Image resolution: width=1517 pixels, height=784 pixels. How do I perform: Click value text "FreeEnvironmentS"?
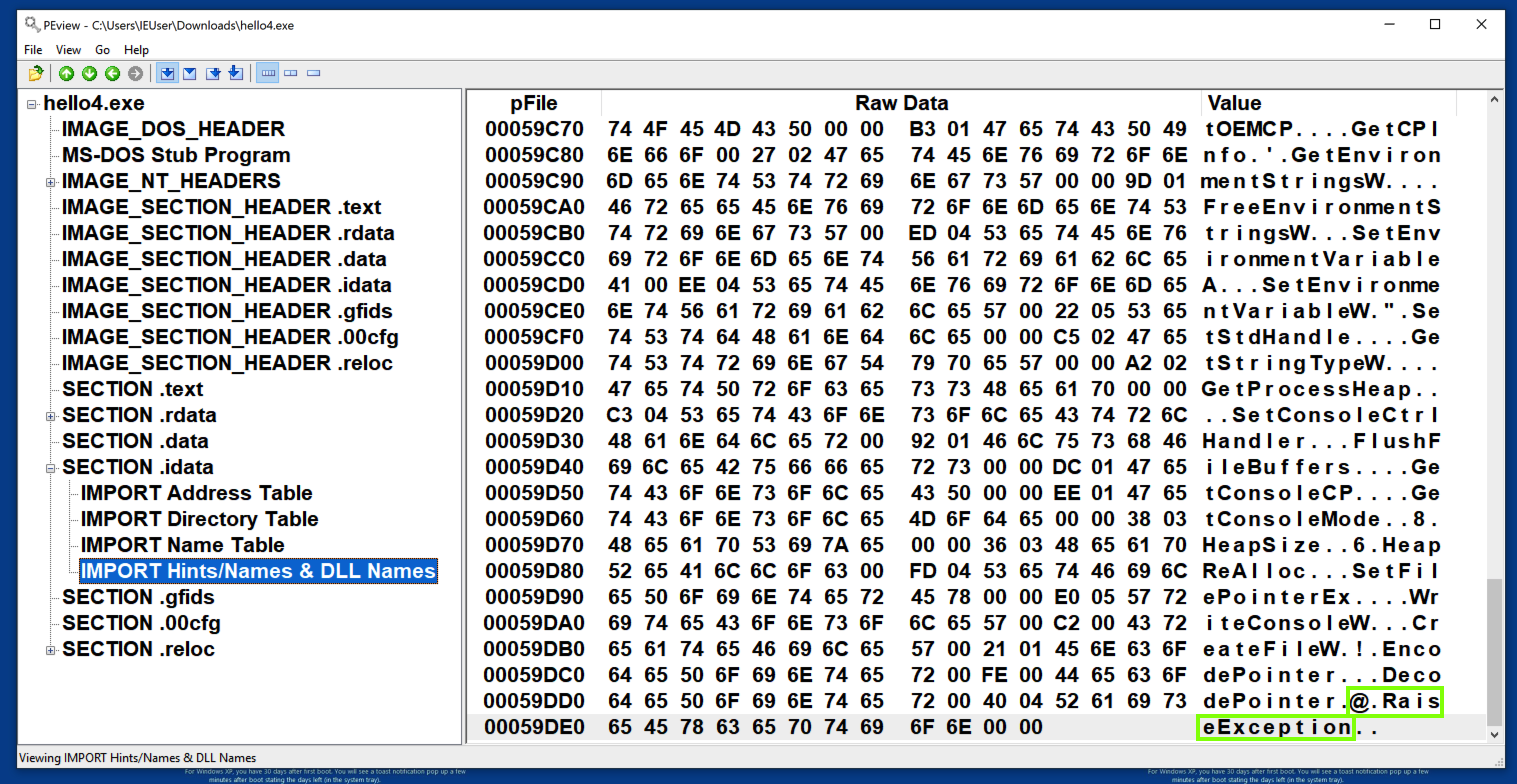coord(1321,207)
